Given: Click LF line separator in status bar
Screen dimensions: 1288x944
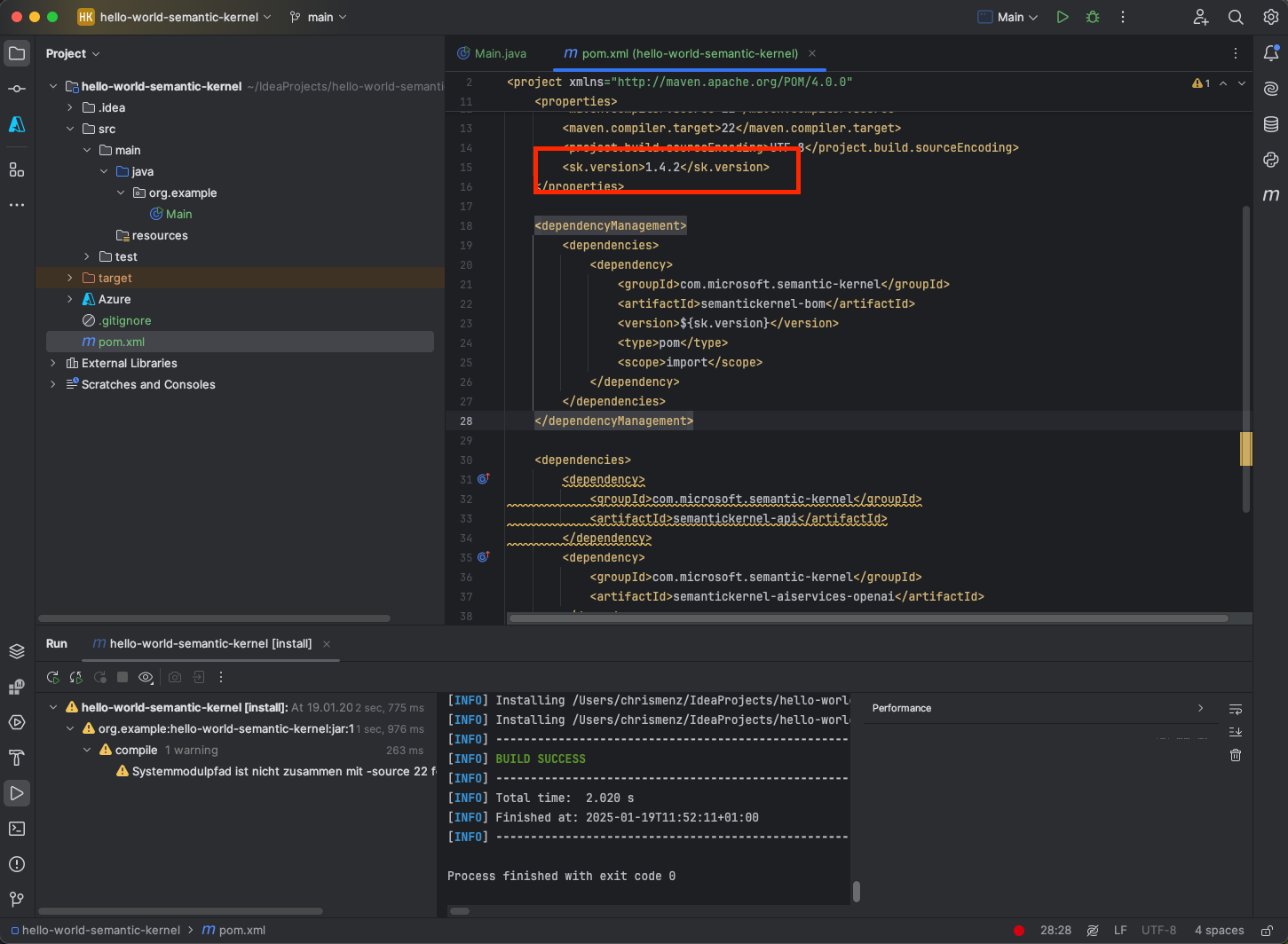Looking at the screenshot, I should coord(1120,930).
